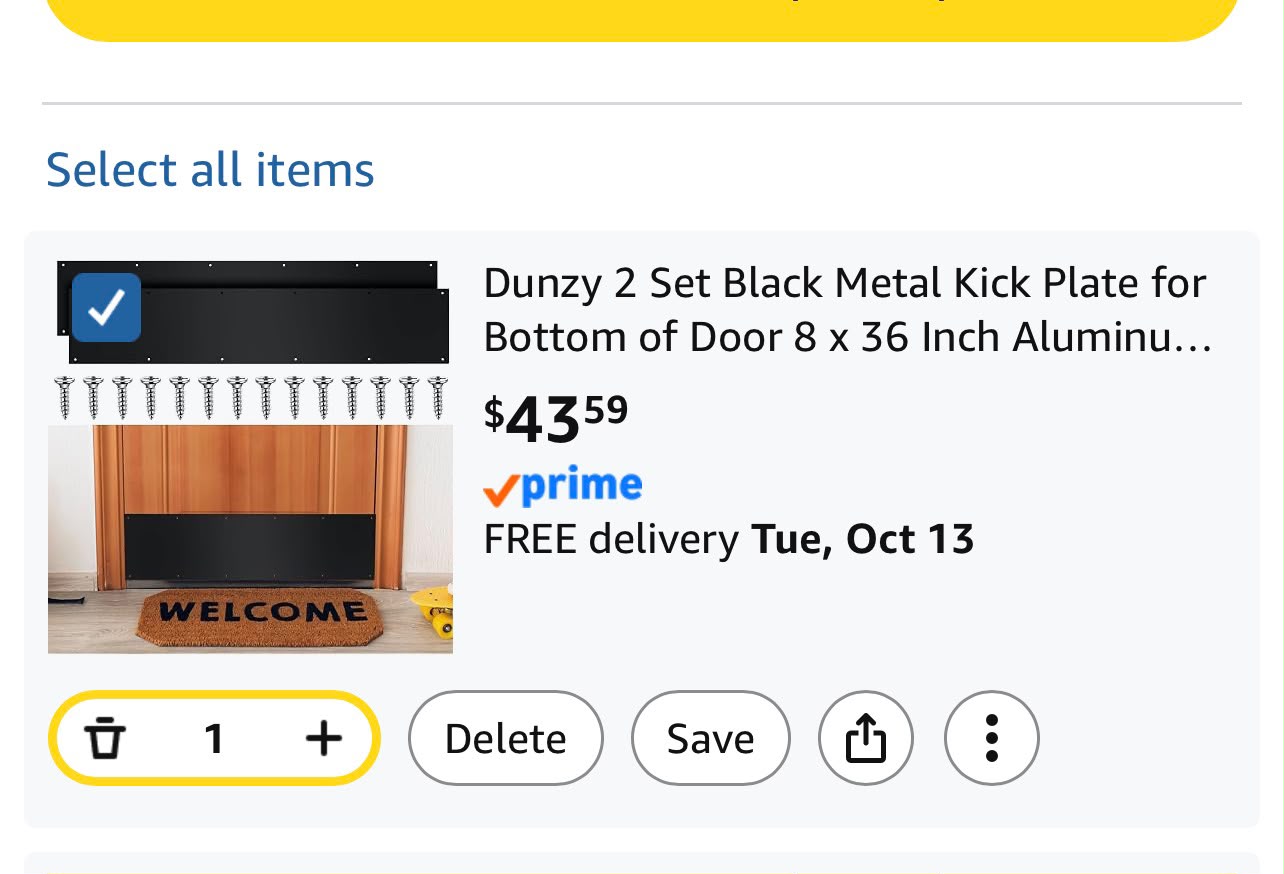Click the Prime logo badge
Screen dimensions: 1284x874
tap(563, 487)
